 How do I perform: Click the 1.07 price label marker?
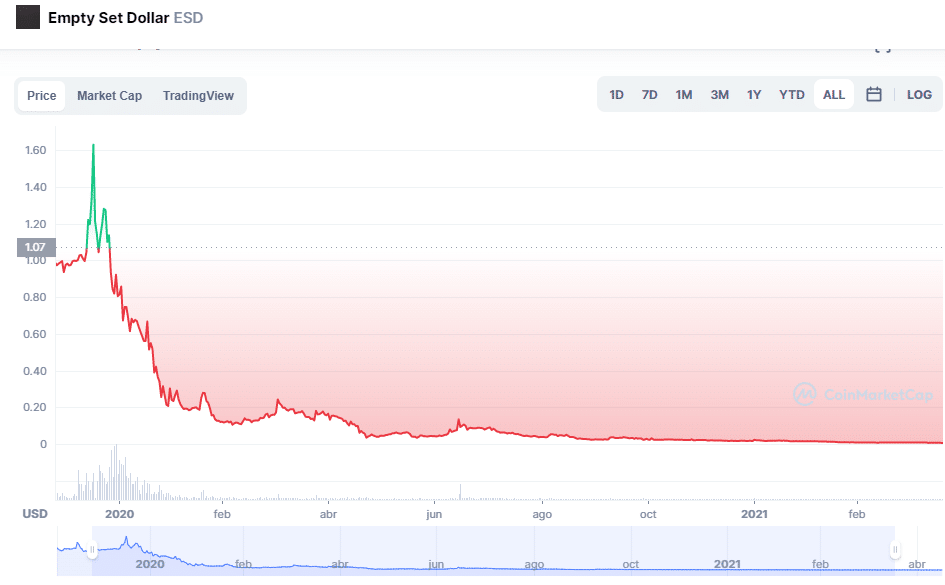coord(35,248)
